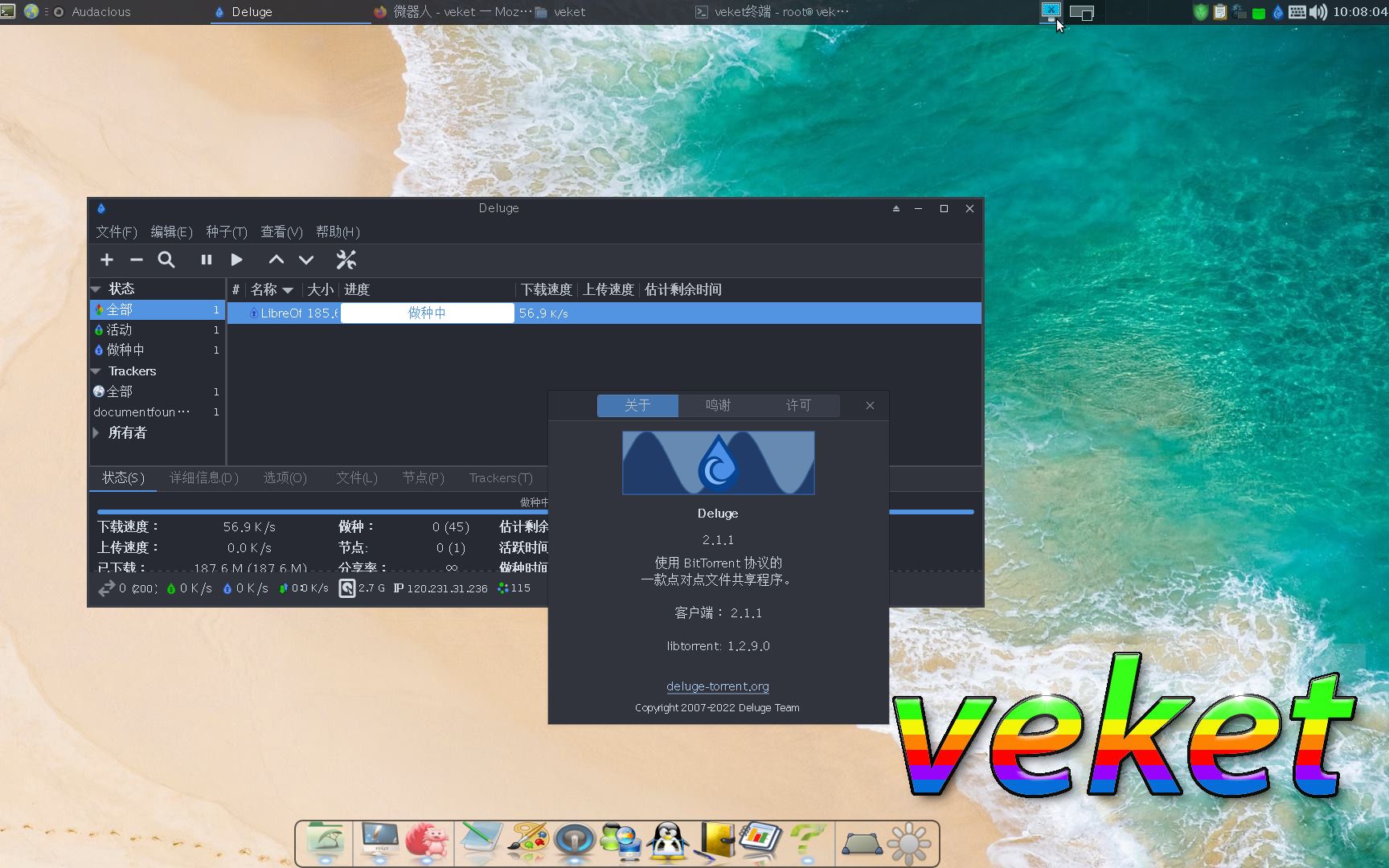Filter by 活动 state
Image resolution: width=1389 pixels, height=868 pixels.
[157, 330]
